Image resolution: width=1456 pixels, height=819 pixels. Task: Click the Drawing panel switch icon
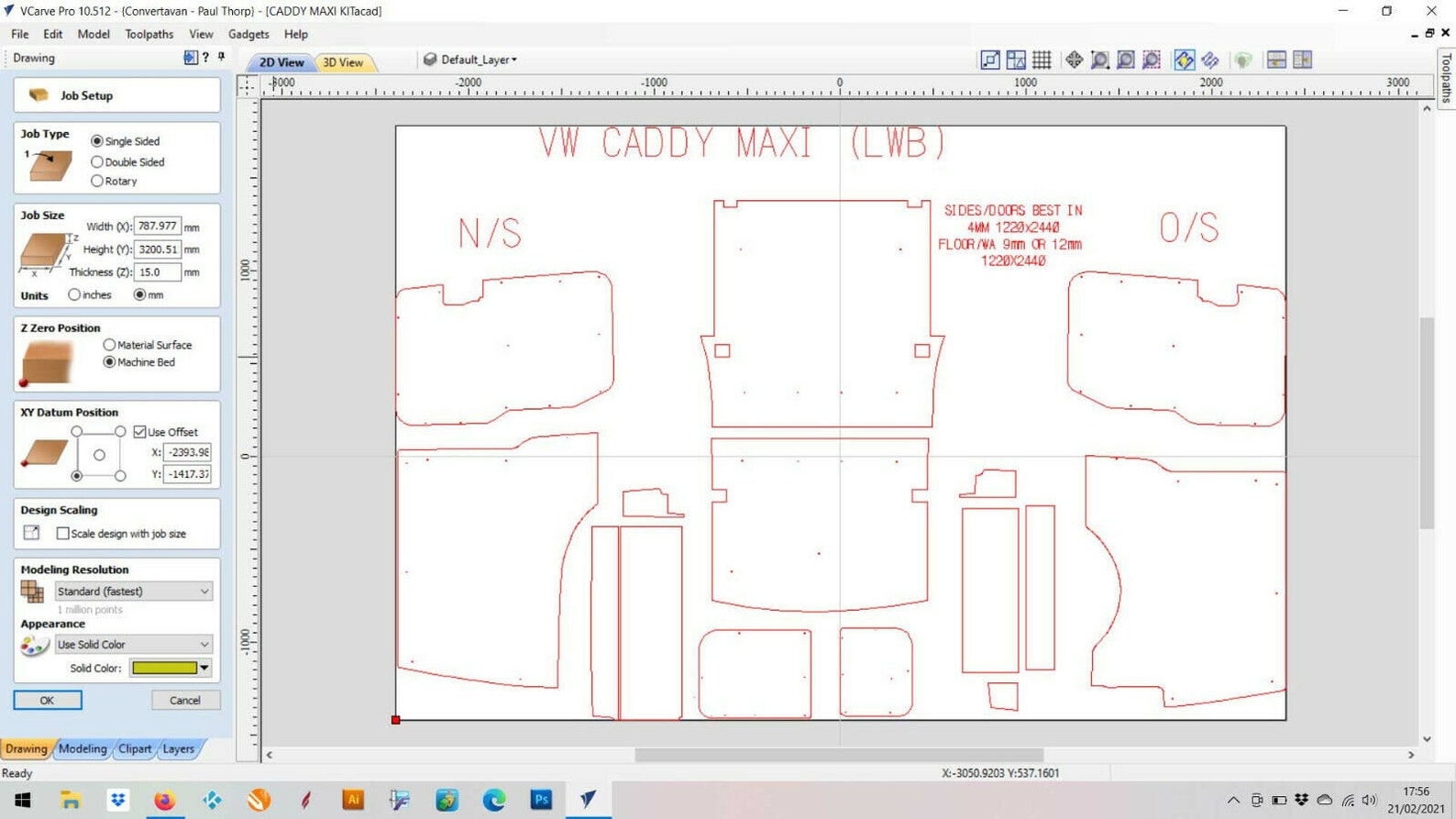coord(190,58)
